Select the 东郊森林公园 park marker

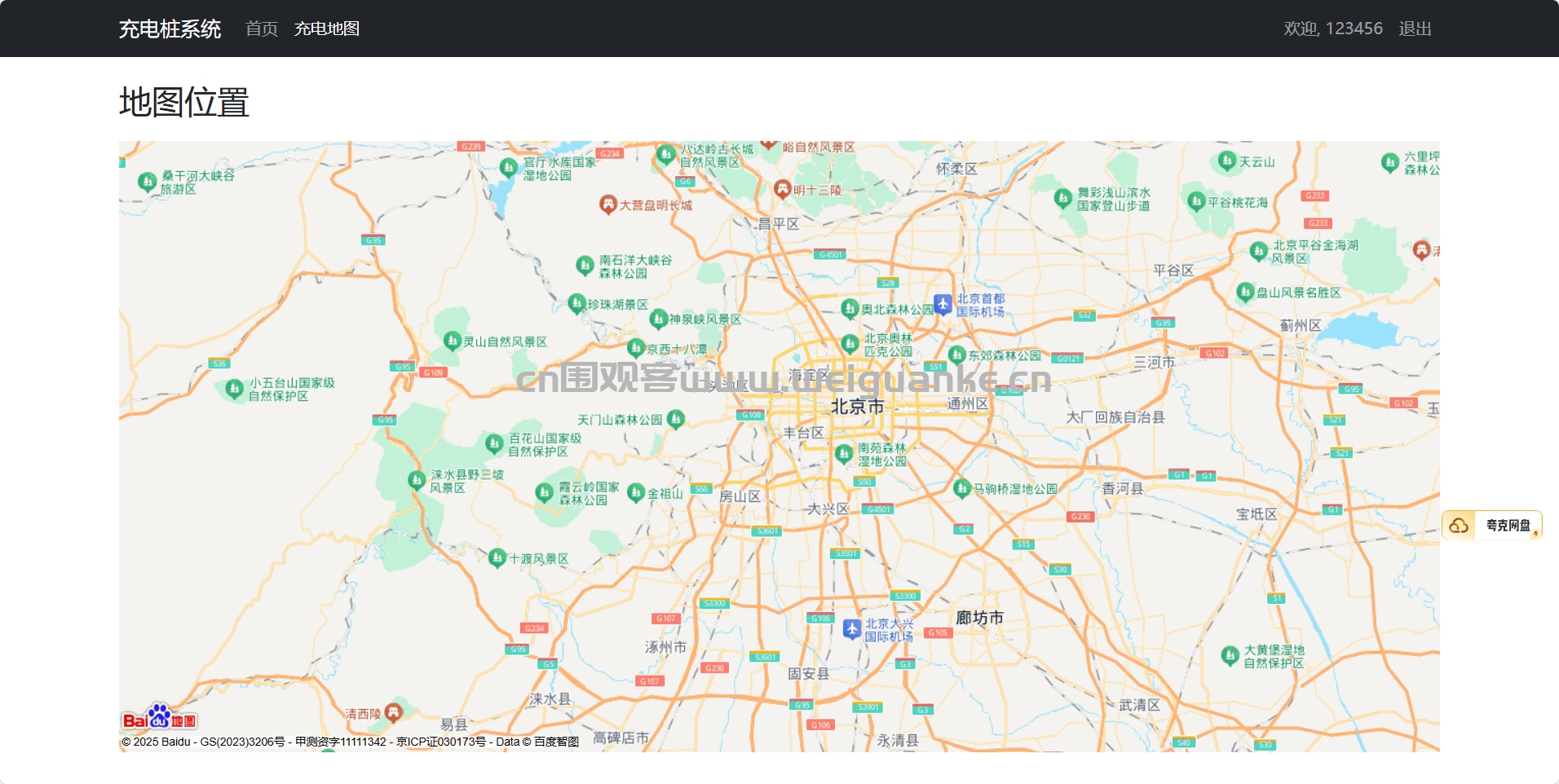click(957, 355)
